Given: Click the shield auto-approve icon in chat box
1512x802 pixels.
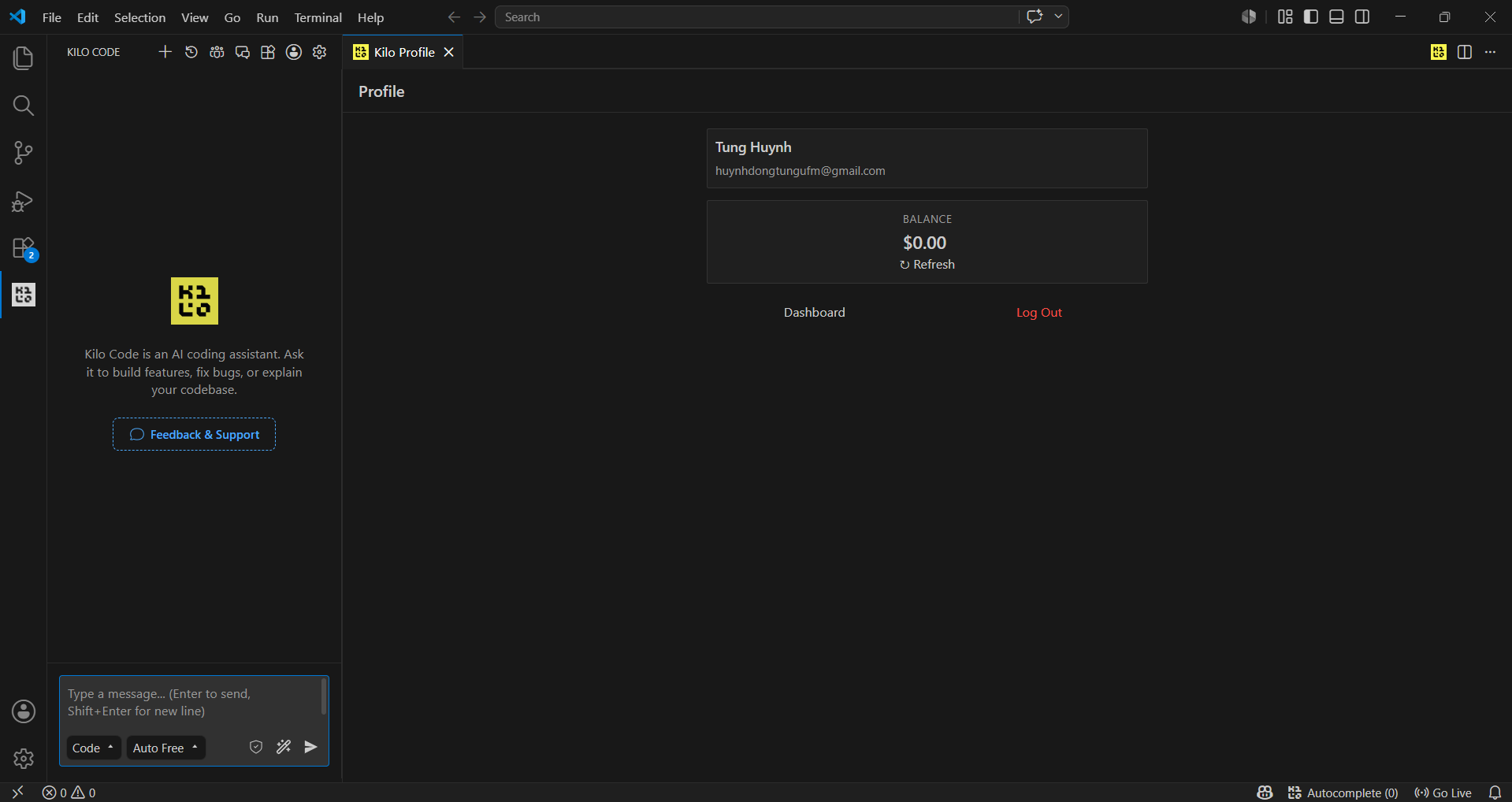Looking at the screenshot, I should [x=256, y=747].
